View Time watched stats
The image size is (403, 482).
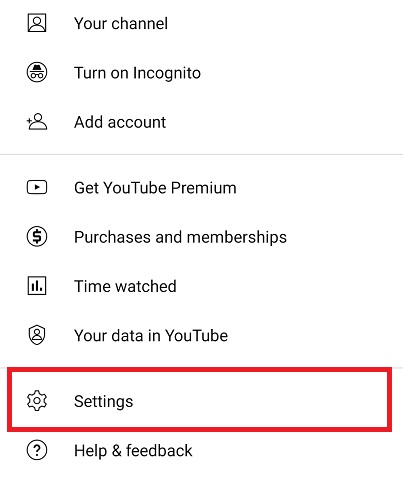tap(201, 286)
